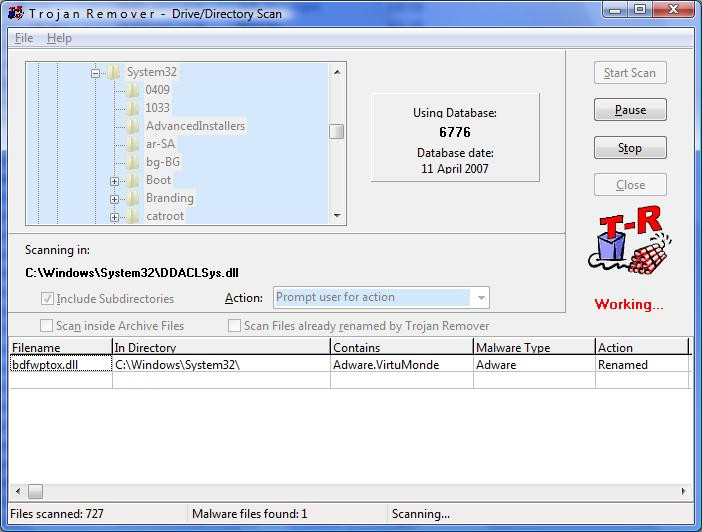Click the Action column header
The height and width of the screenshot is (532, 702).
642,348
